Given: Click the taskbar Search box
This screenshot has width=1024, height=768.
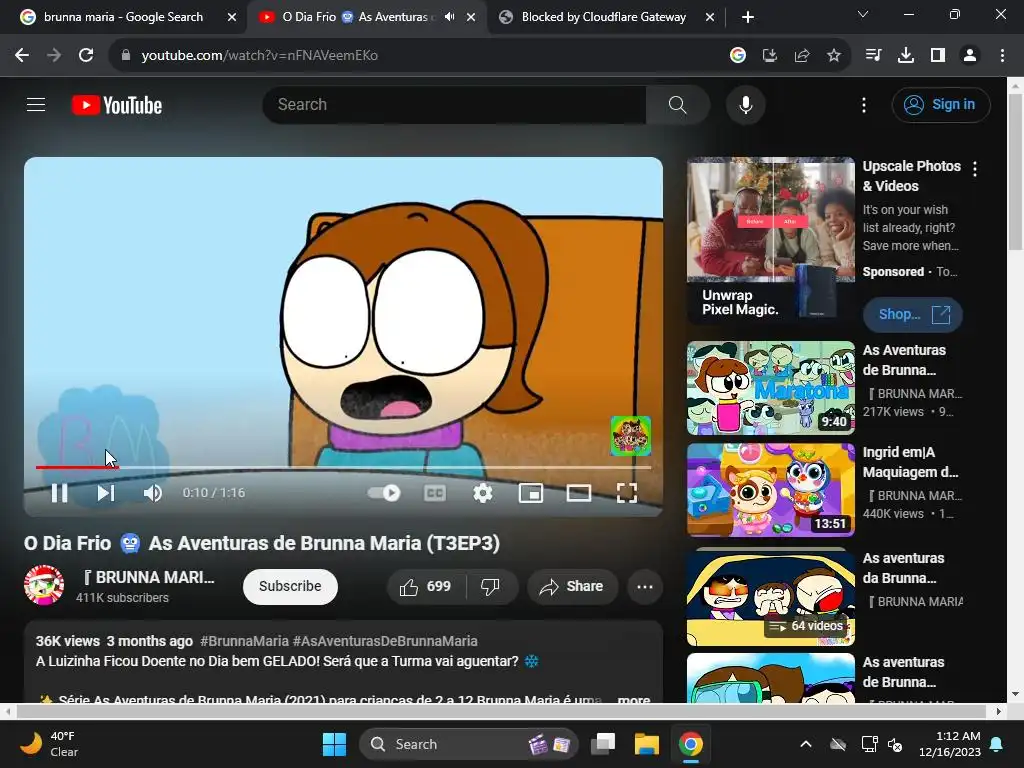Looking at the screenshot, I should 469,744.
